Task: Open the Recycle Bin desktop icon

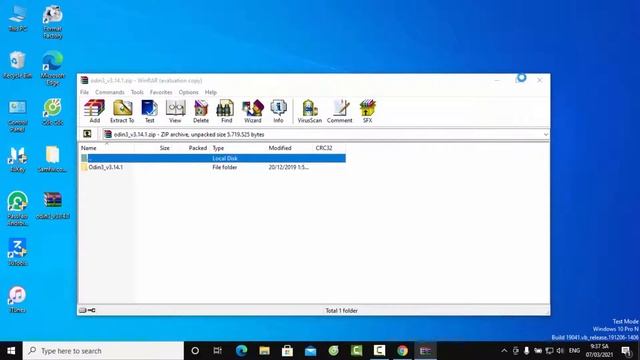Action: [x=18, y=65]
